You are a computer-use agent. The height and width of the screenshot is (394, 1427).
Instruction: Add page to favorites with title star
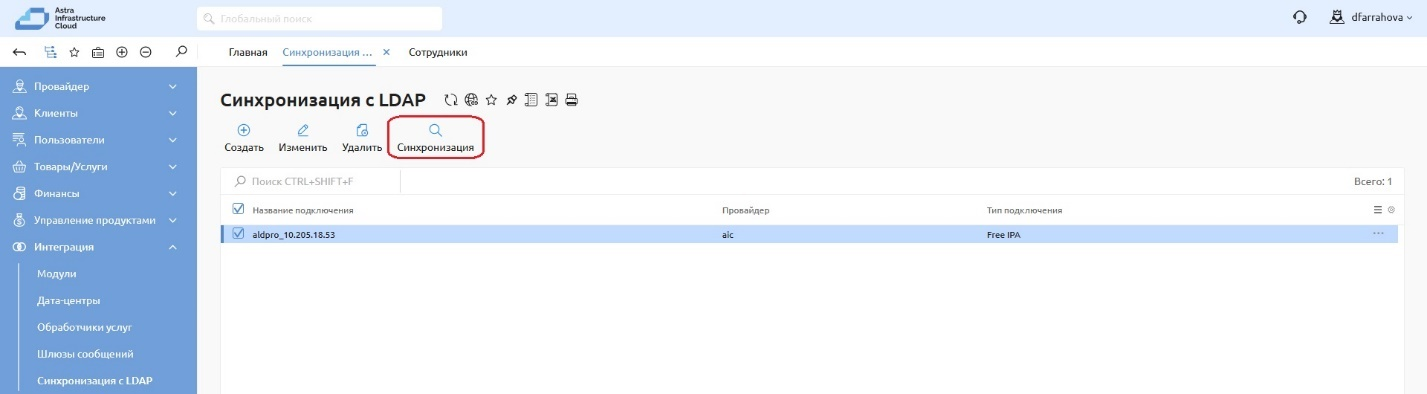pos(491,100)
